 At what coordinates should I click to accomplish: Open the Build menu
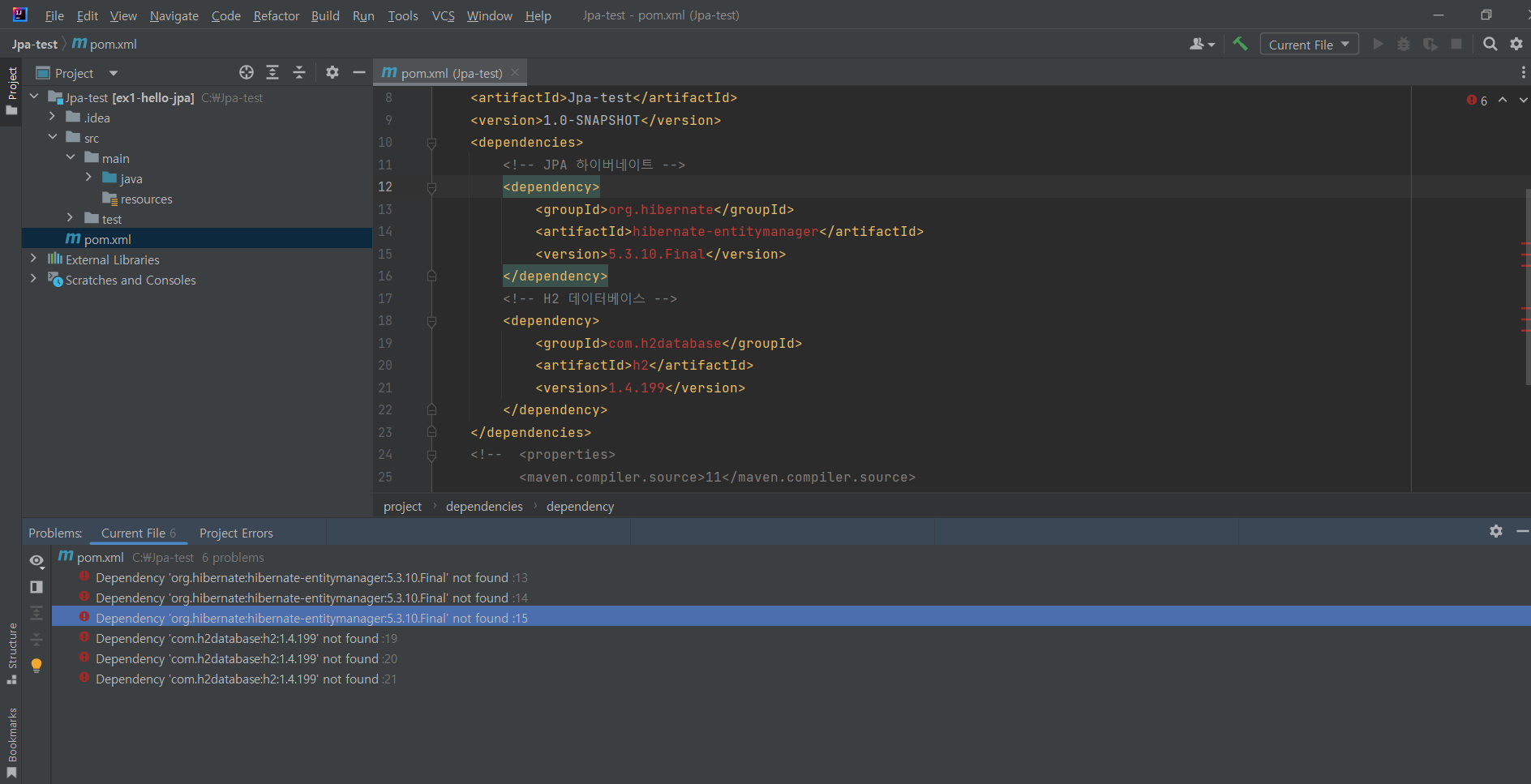click(325, 15)
